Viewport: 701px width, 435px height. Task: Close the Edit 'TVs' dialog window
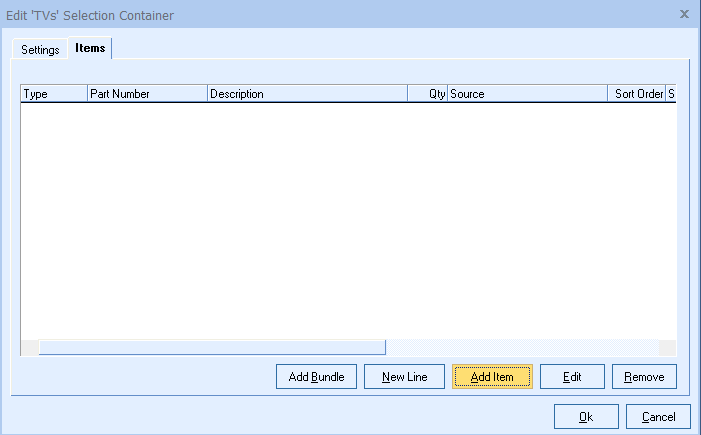tap(684, 14)
